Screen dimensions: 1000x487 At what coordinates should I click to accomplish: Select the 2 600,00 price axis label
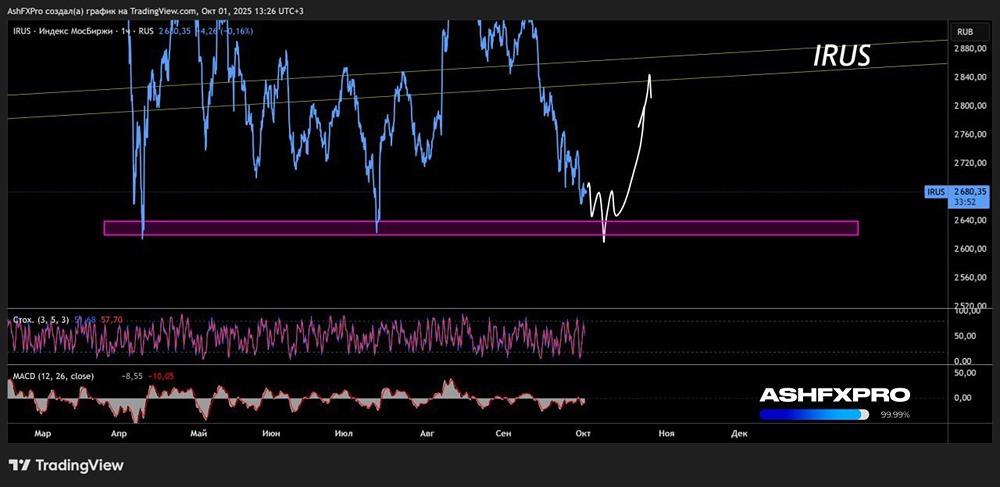969,249
